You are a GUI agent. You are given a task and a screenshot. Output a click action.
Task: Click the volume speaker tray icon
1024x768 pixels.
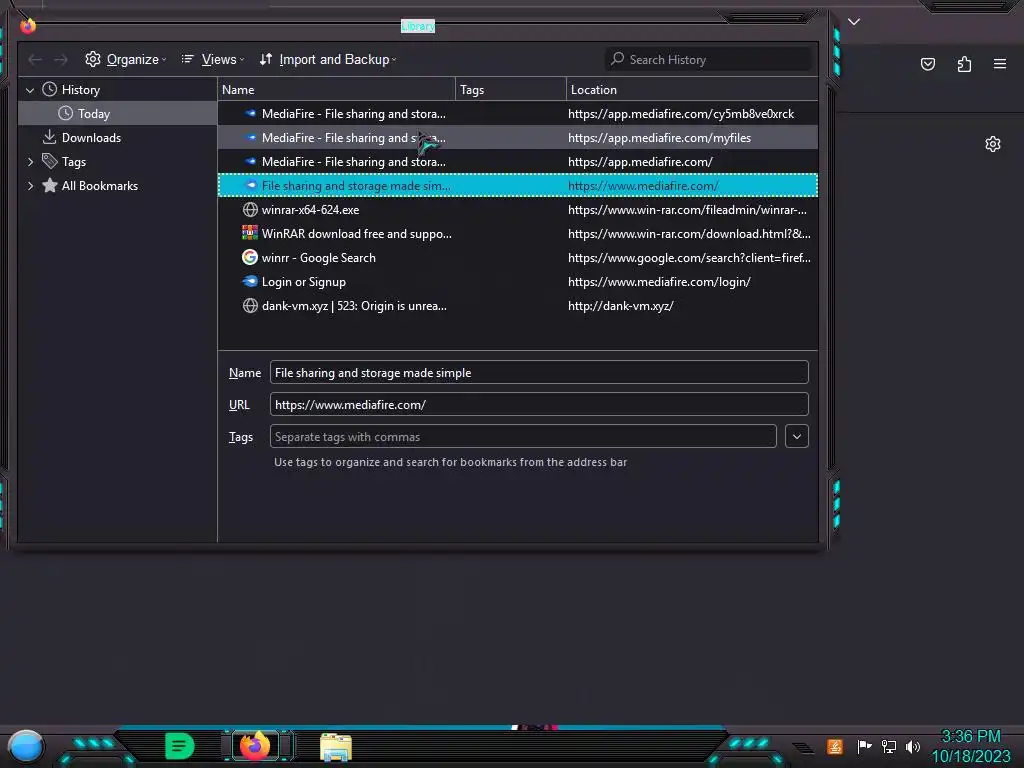coord(913,746)
